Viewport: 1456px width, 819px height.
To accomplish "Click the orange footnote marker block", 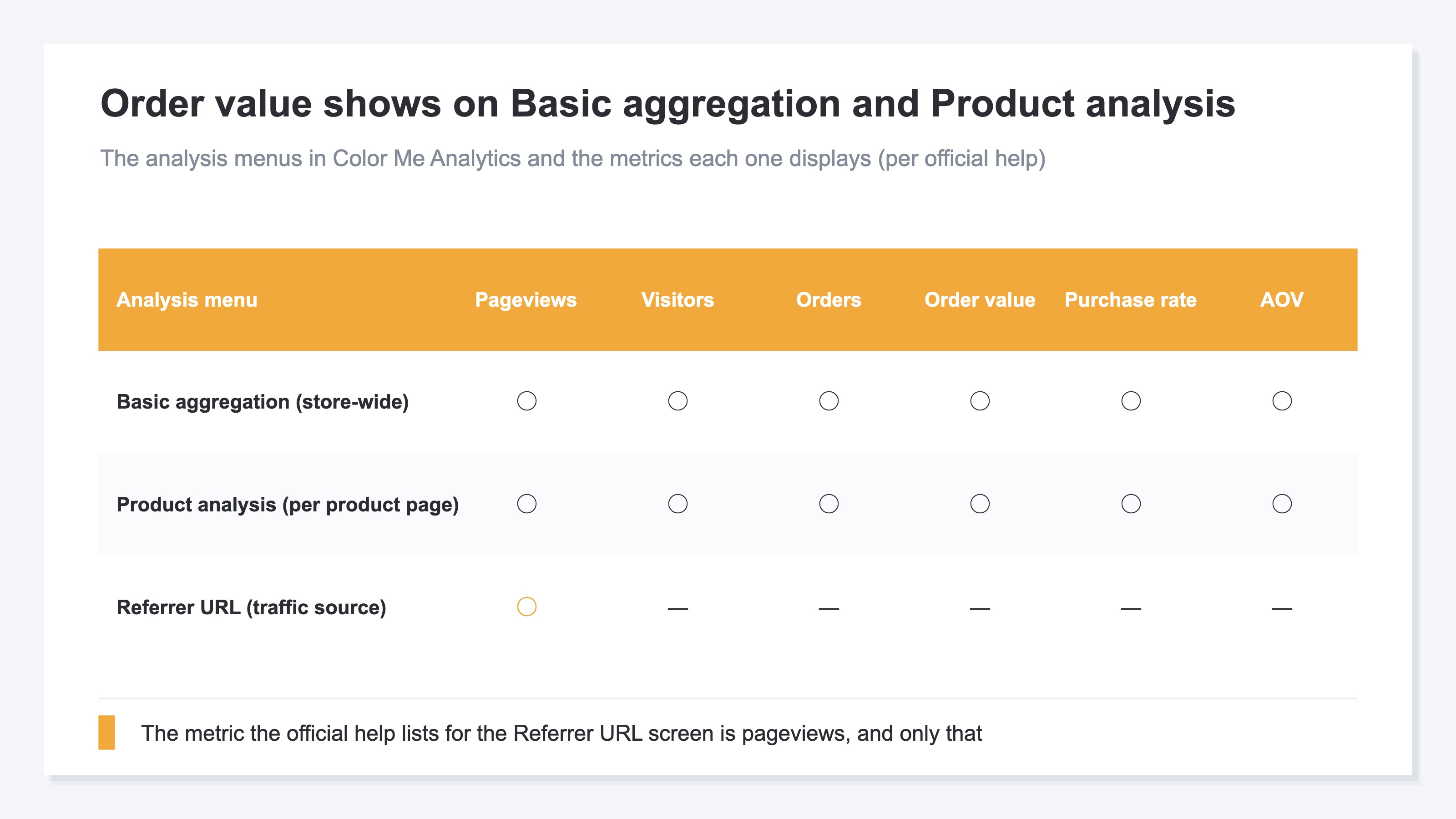I will coord(106,733).
